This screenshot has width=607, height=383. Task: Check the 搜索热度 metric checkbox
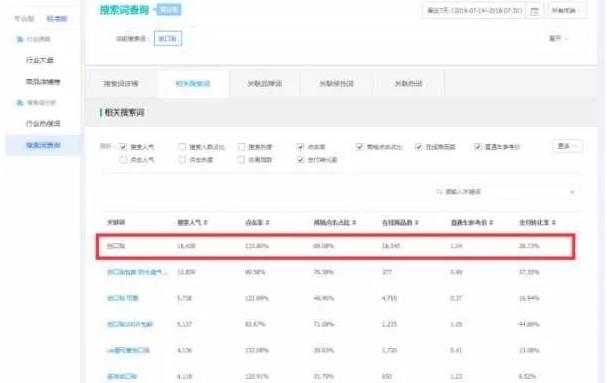241,147
